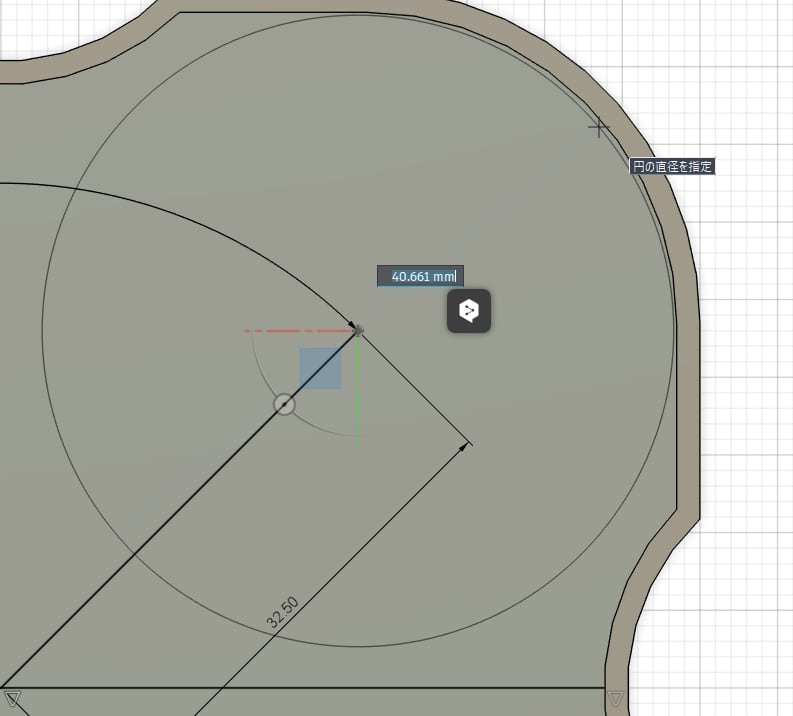This screenshot has width=793, height=716.
Task: Click the dark floating hexagon icon button
Action: coord(468,312)
